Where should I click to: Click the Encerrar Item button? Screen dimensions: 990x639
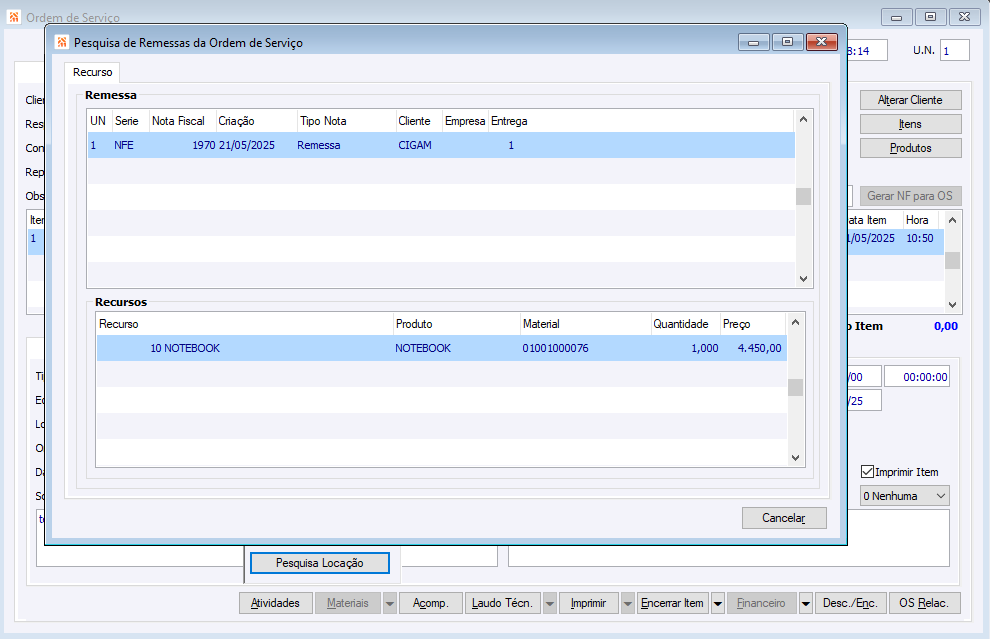(x=672, y=603)
